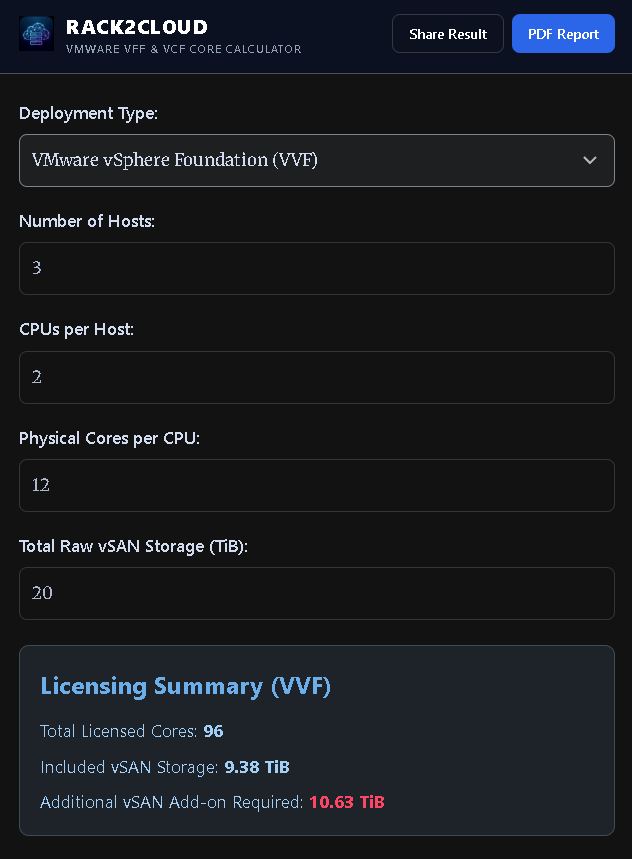Click the Share Result button
The image size is (632, 859).
tap(447, 33)
